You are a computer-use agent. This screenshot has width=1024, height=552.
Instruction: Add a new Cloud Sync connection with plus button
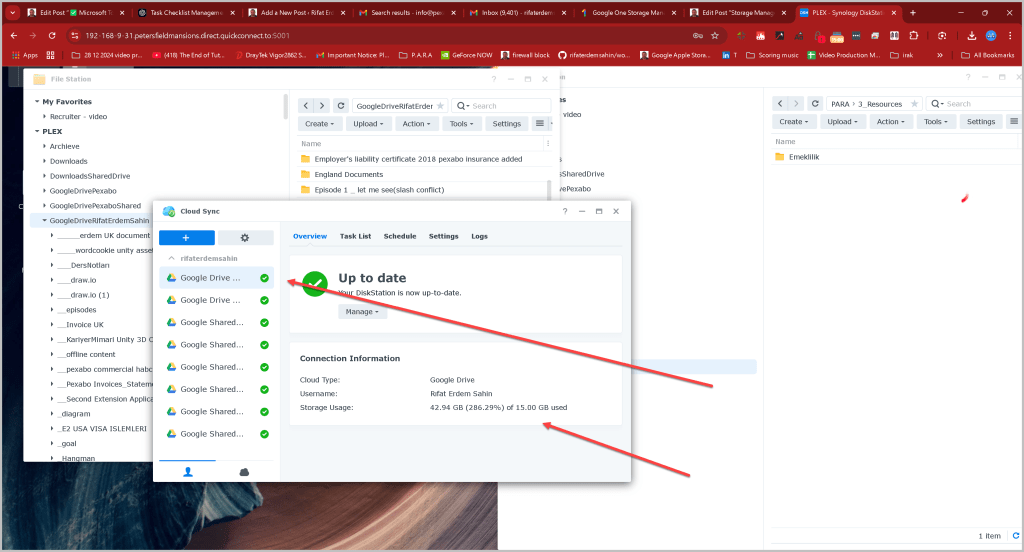[x=186, y=238]
